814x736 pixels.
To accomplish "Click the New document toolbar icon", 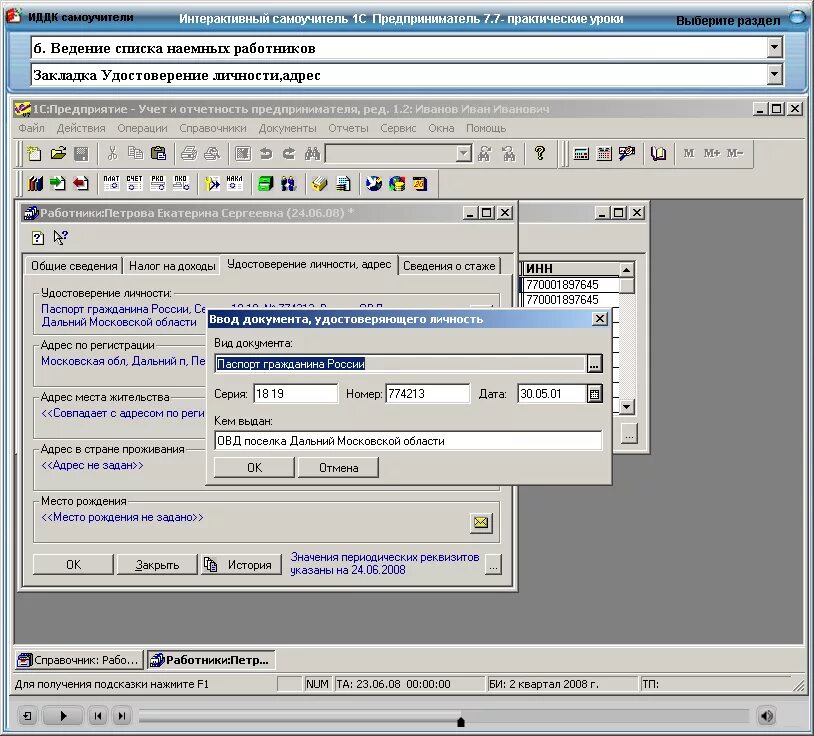I will [x=35, y=153].
